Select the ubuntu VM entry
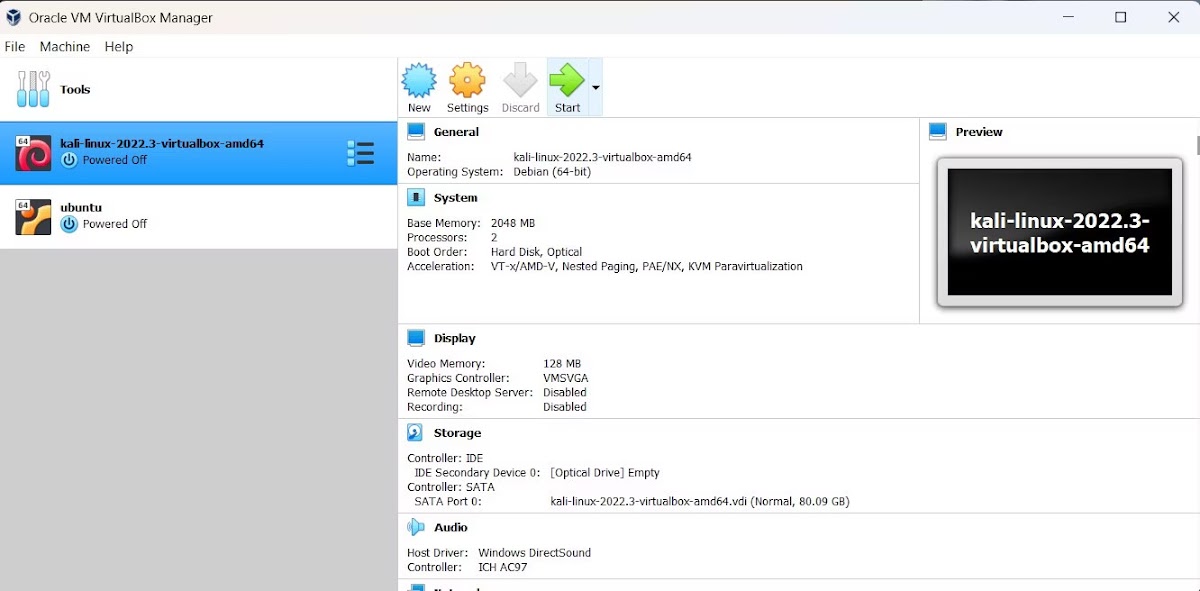Screen dimensions: 1200x591 tap(198, 217)
